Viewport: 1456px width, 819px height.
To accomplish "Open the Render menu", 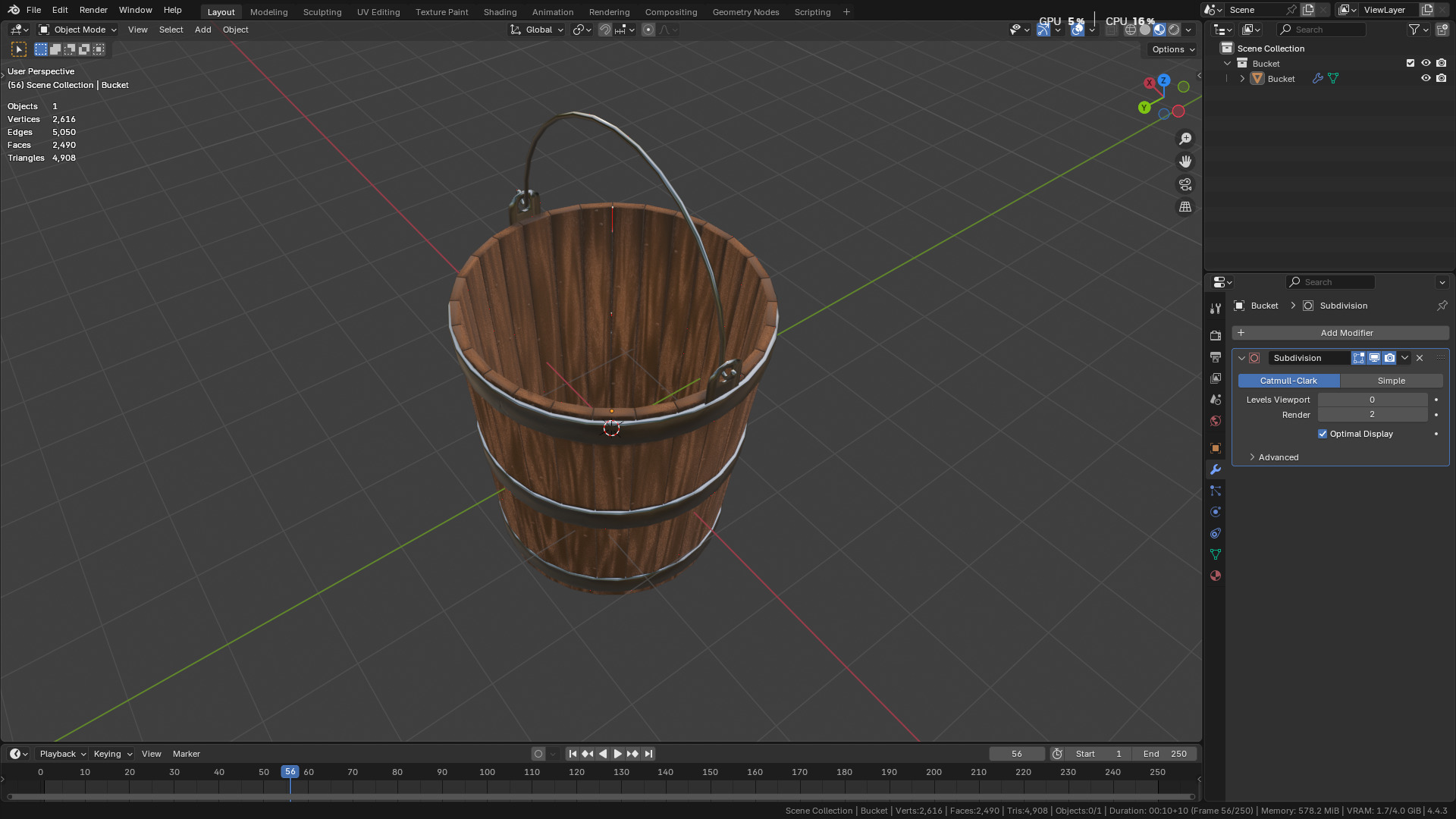I will [93, 10].
